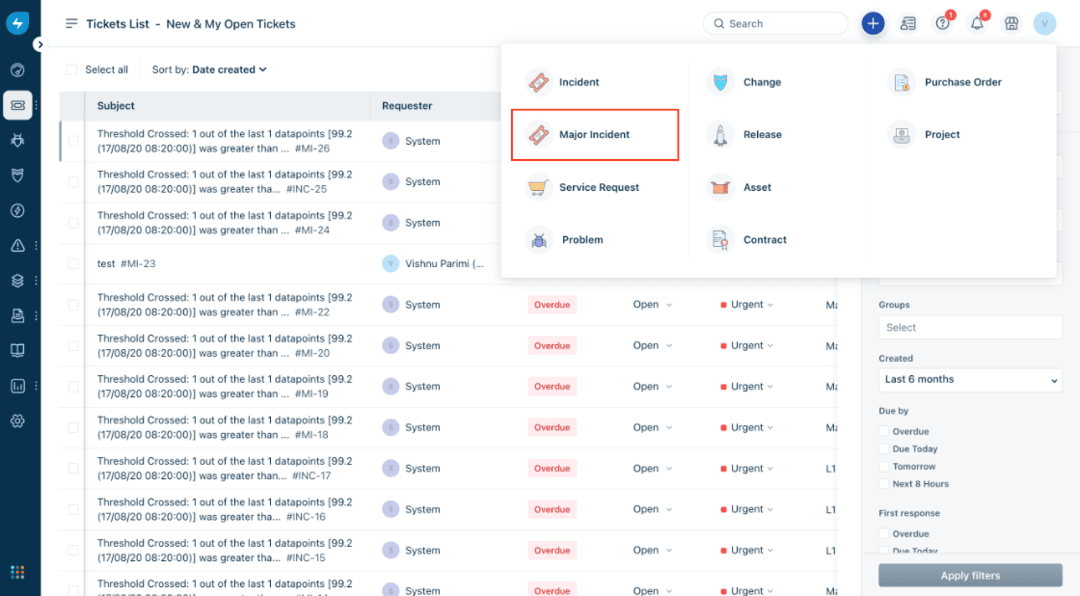Open the requester contacts icon near the search bar
Screen dimensions: 1080x596
pyautogui.click(x=908, y=22)
